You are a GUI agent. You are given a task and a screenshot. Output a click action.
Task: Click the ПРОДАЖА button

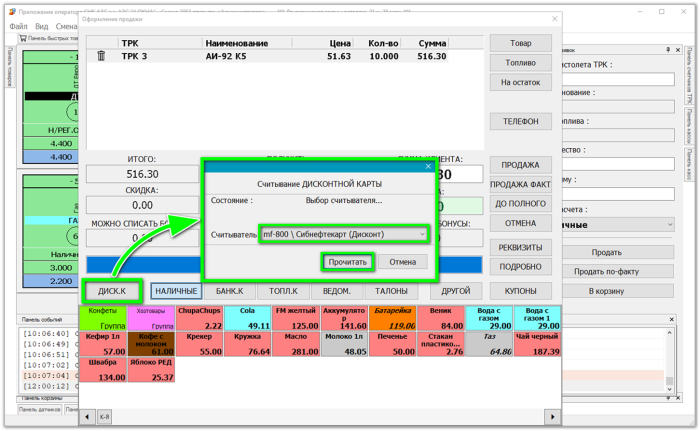pos(521,165)
